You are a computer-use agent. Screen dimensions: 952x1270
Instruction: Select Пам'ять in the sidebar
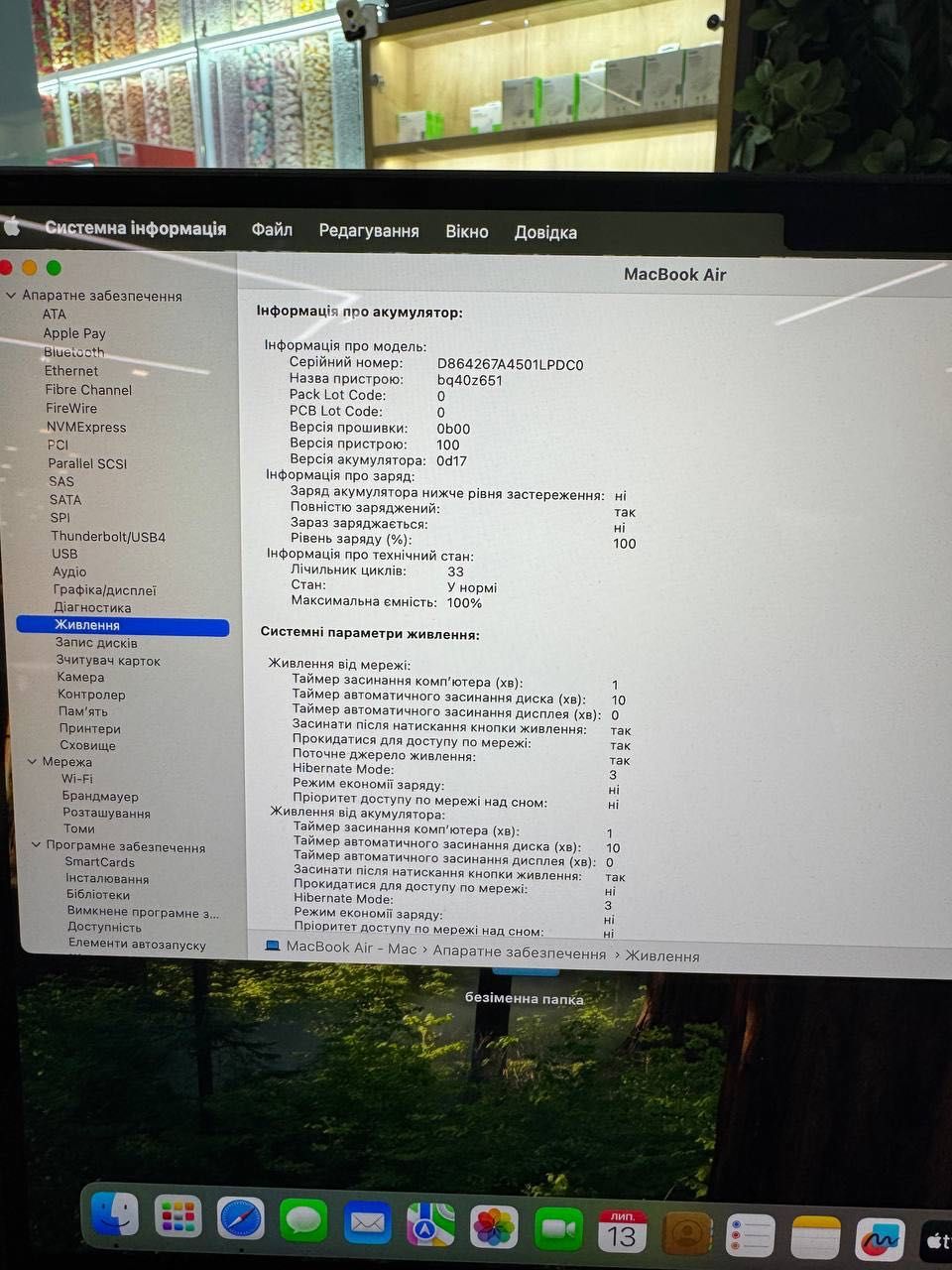[82, 711]
